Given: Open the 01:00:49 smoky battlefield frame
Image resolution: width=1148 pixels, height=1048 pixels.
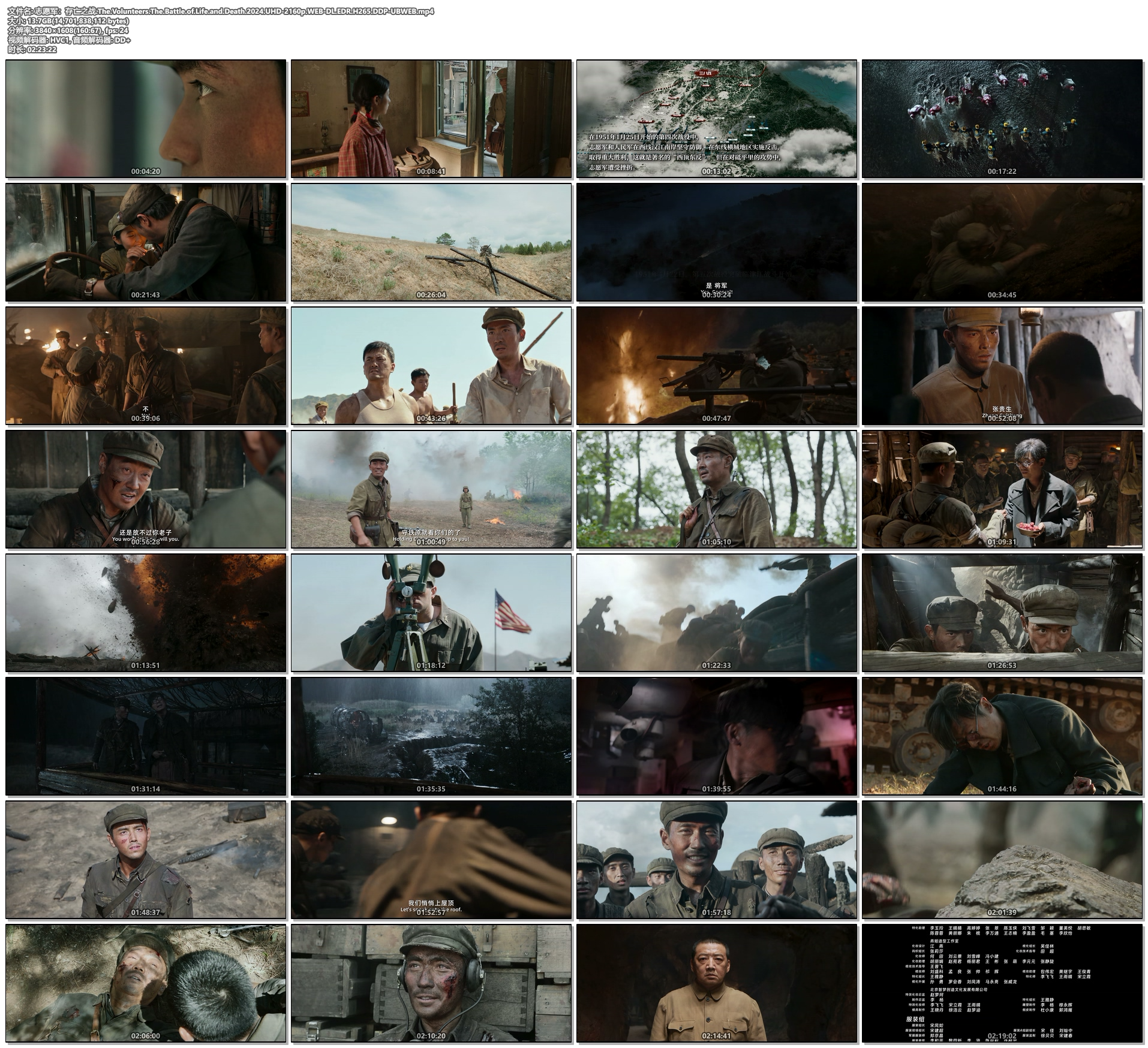Looking at the screenshot, I should point(431,489).
